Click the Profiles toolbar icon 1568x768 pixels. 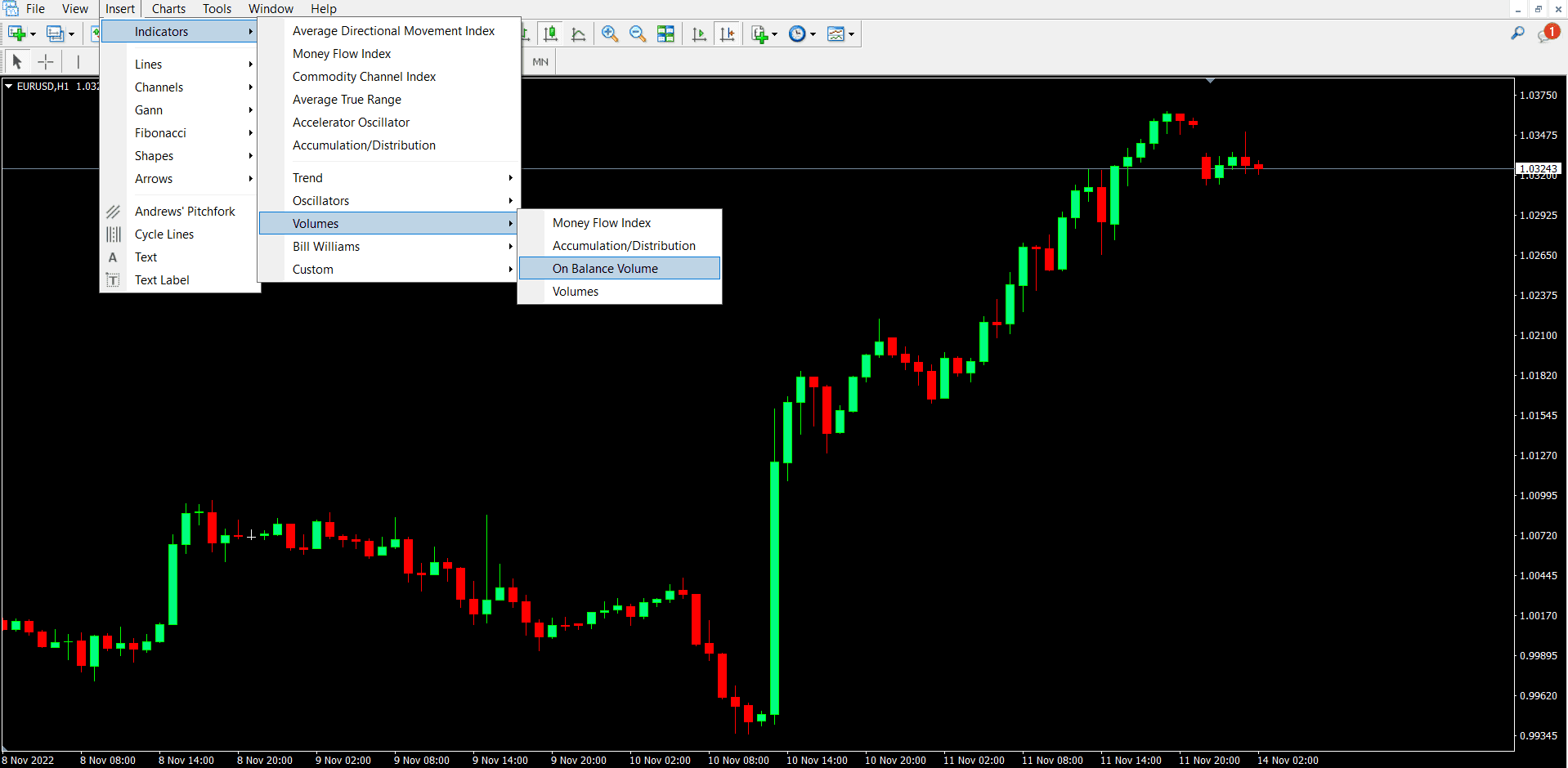pos(55,33)
